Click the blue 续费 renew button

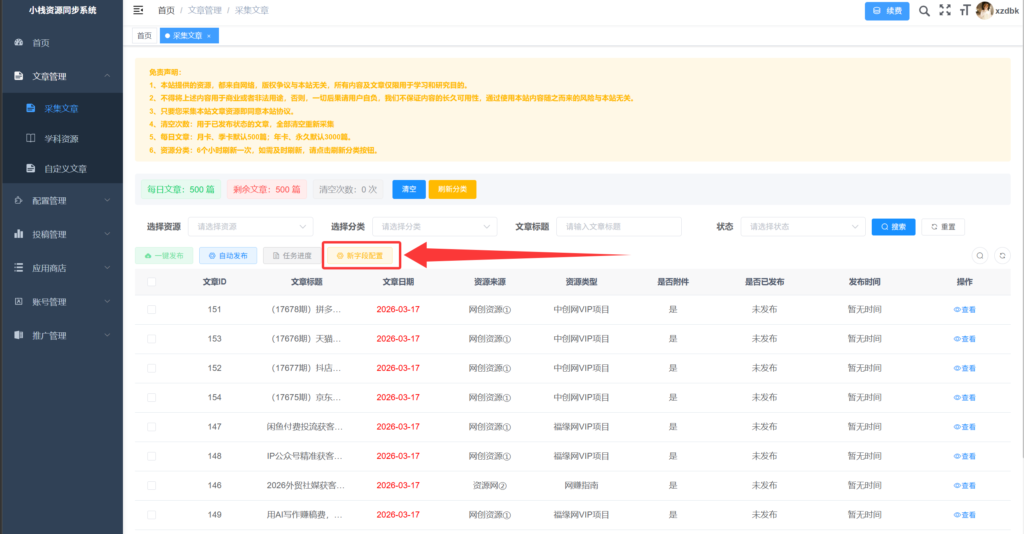(x=887, y=10)
